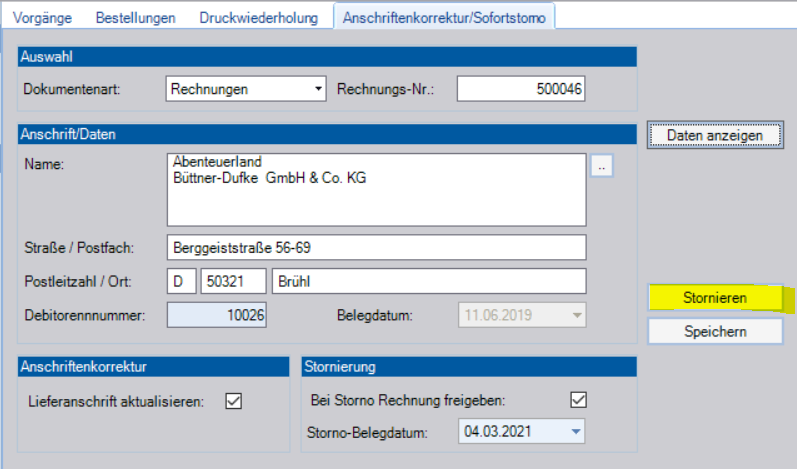Expand the Belegdatum date dropdown
This screenshot has width=797, height=469.
(574, 314)
